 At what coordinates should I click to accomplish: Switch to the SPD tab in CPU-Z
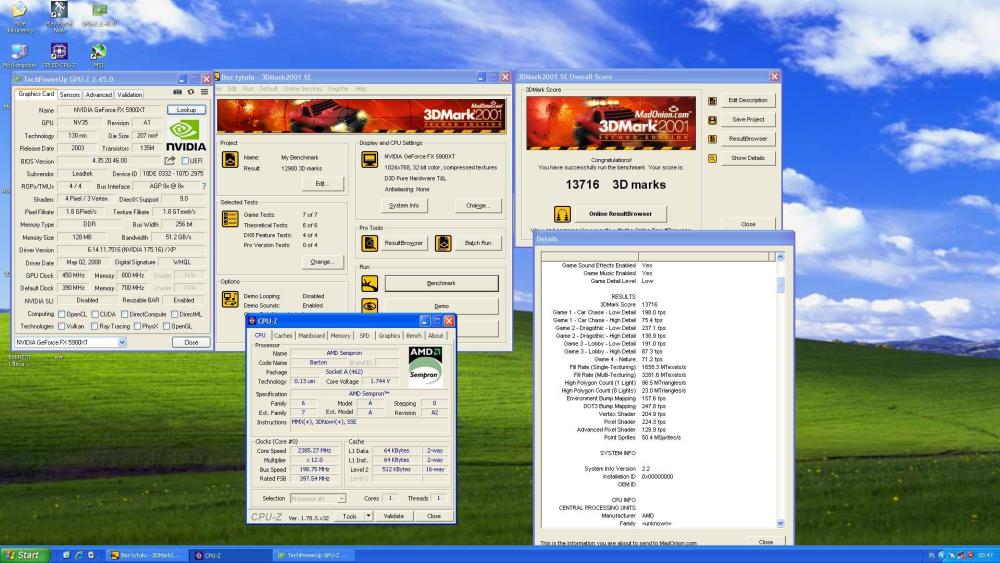(x=364, y=335)
